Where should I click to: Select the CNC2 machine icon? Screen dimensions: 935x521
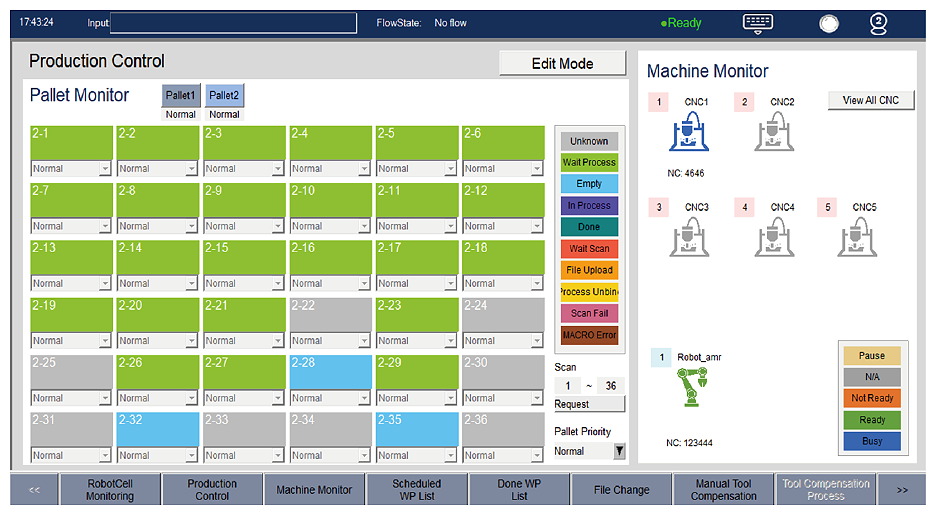coord(774,131)
